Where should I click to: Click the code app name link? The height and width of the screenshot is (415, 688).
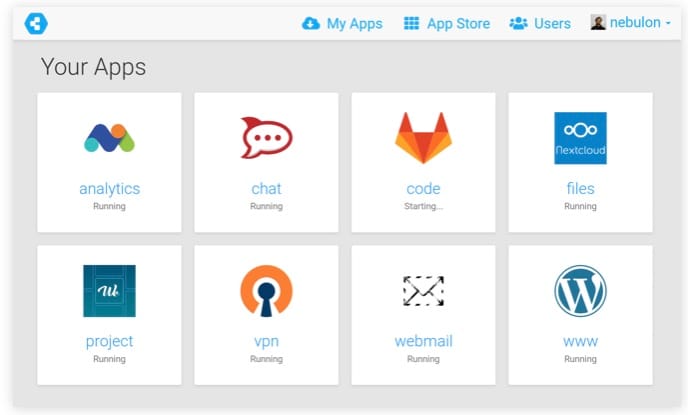423,189
